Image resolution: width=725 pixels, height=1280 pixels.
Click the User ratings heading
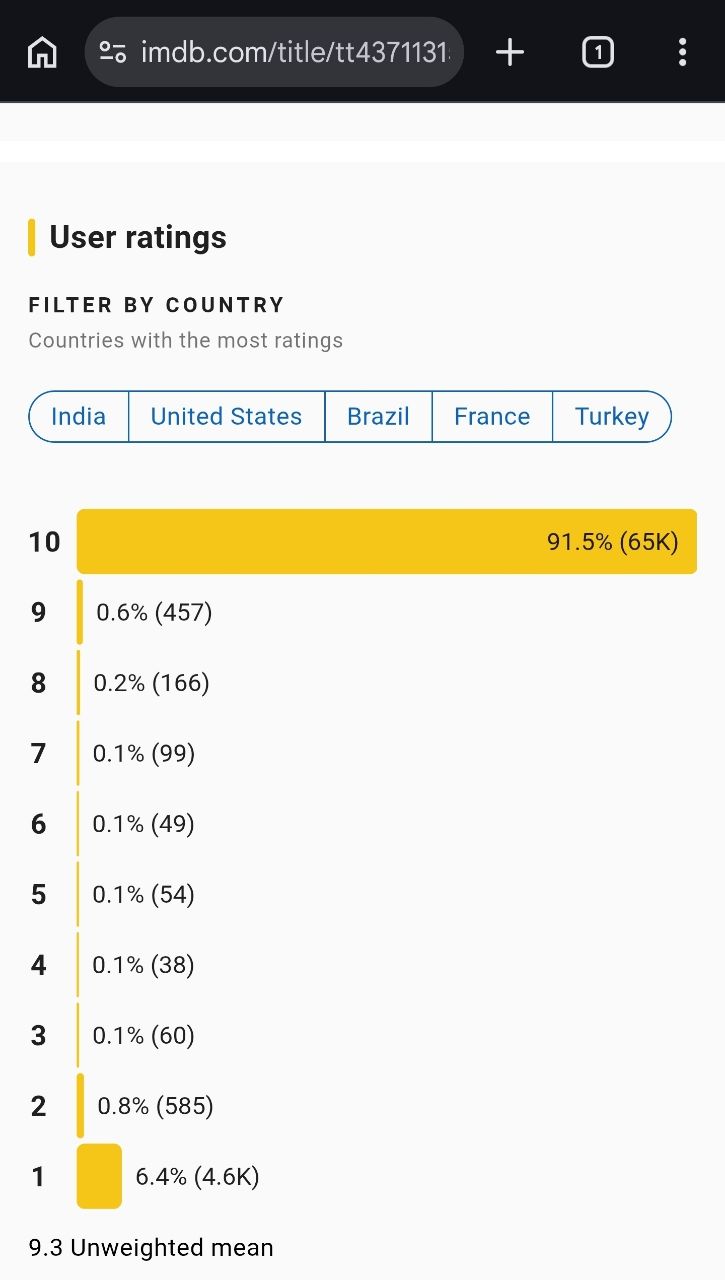point(138,237)
